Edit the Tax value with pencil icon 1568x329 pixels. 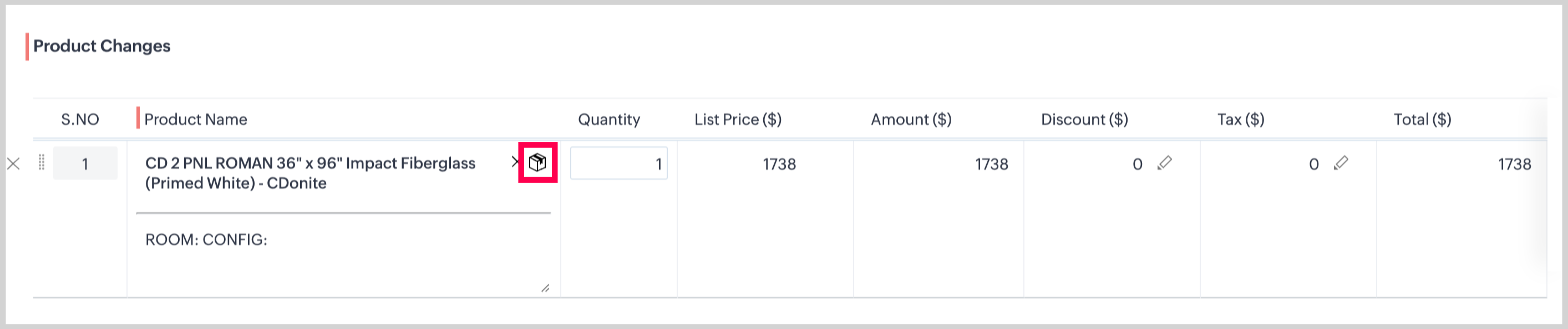tap(1341, 163)
